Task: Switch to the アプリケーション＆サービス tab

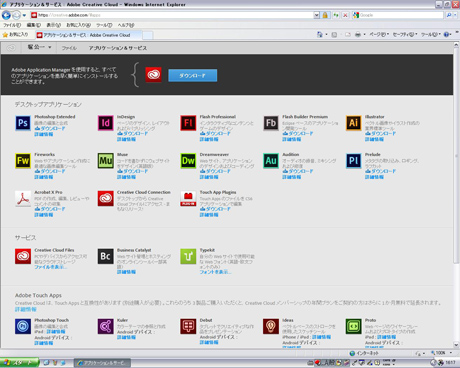Action: (x=118, y=48)
